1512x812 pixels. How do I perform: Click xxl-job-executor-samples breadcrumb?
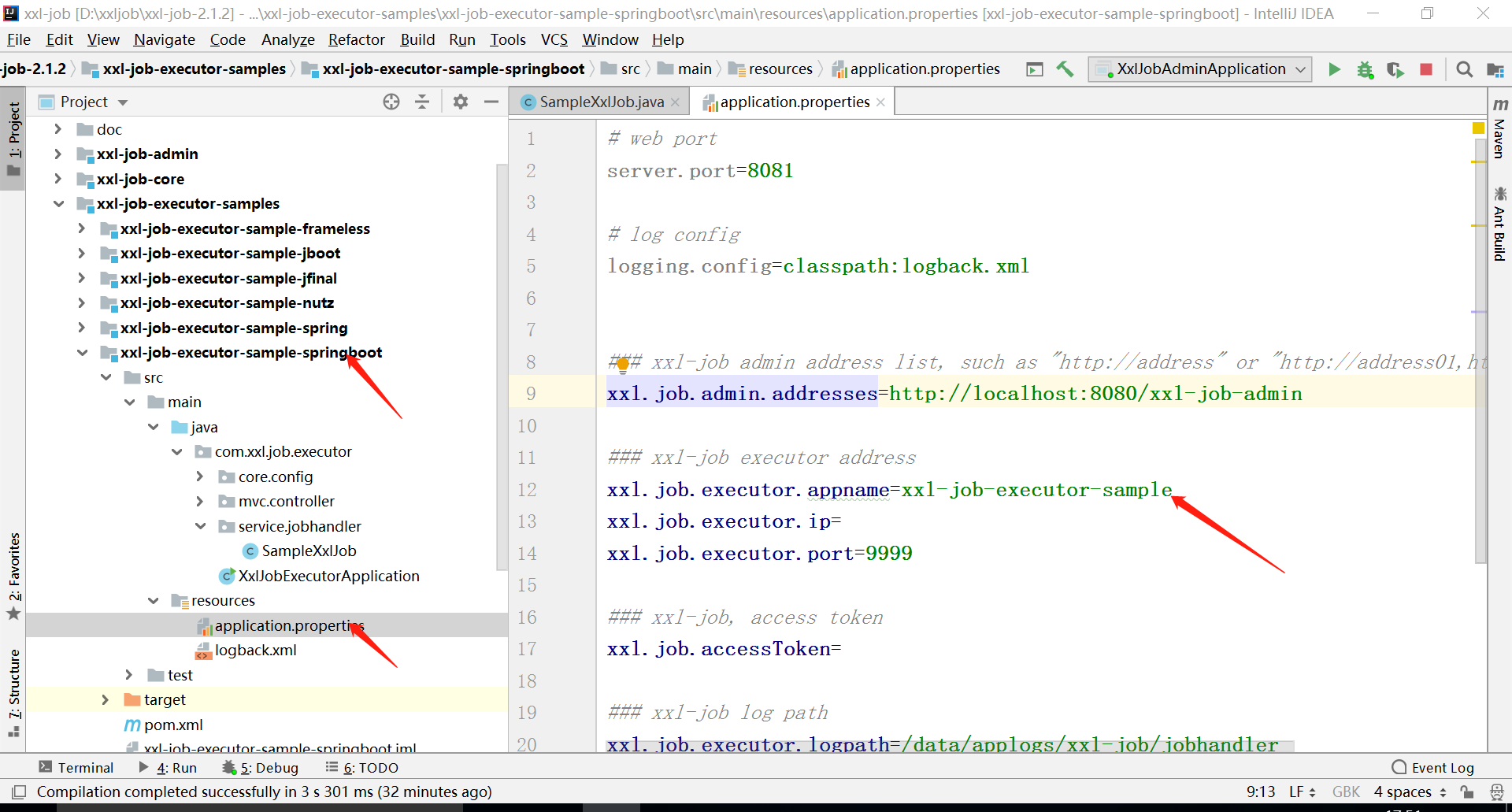click(185, 69)
